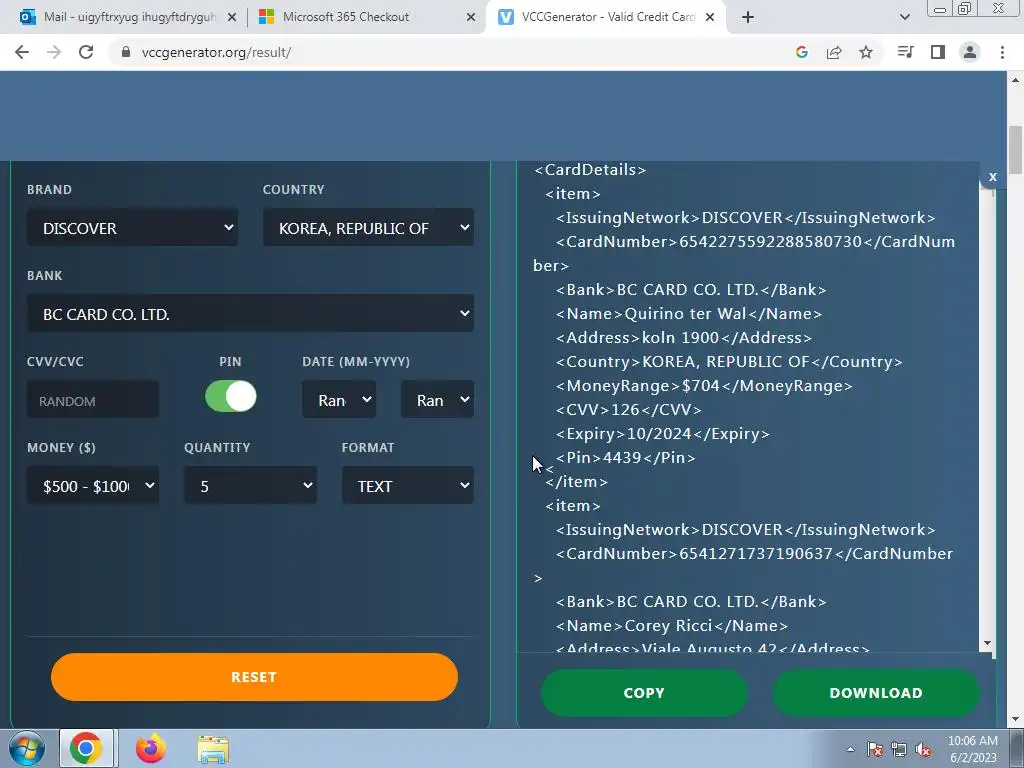This screenshot has width=1024, height=768.
Task: Open the Windows Start menu
Action: tap(26, 748)
